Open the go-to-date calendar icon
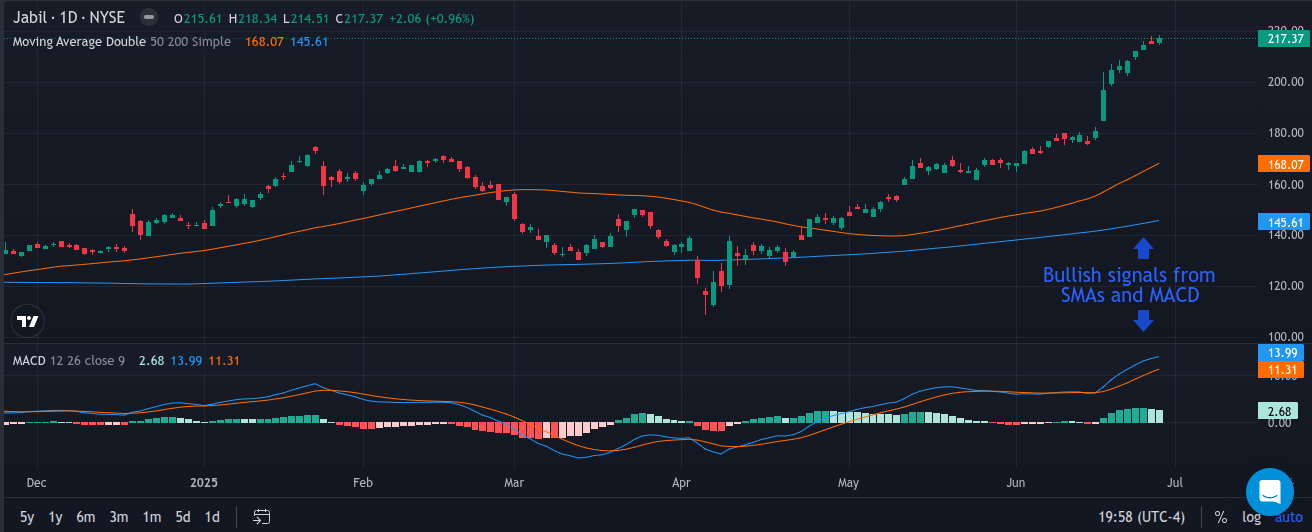The image size is (1312, 532). tap(262, 517)
